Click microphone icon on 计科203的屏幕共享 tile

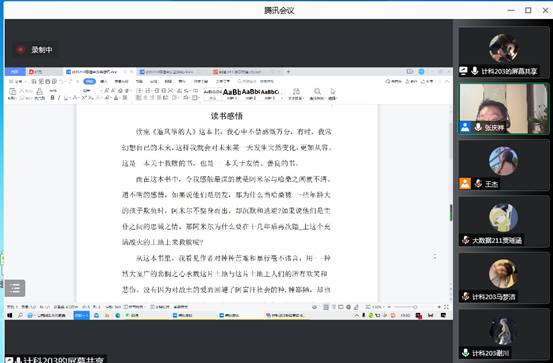475,71
